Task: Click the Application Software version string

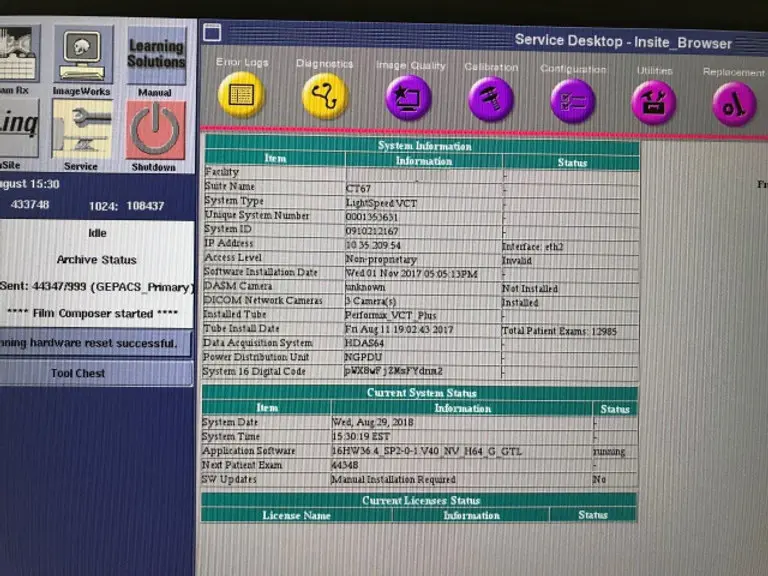Action: coord(427,451)
